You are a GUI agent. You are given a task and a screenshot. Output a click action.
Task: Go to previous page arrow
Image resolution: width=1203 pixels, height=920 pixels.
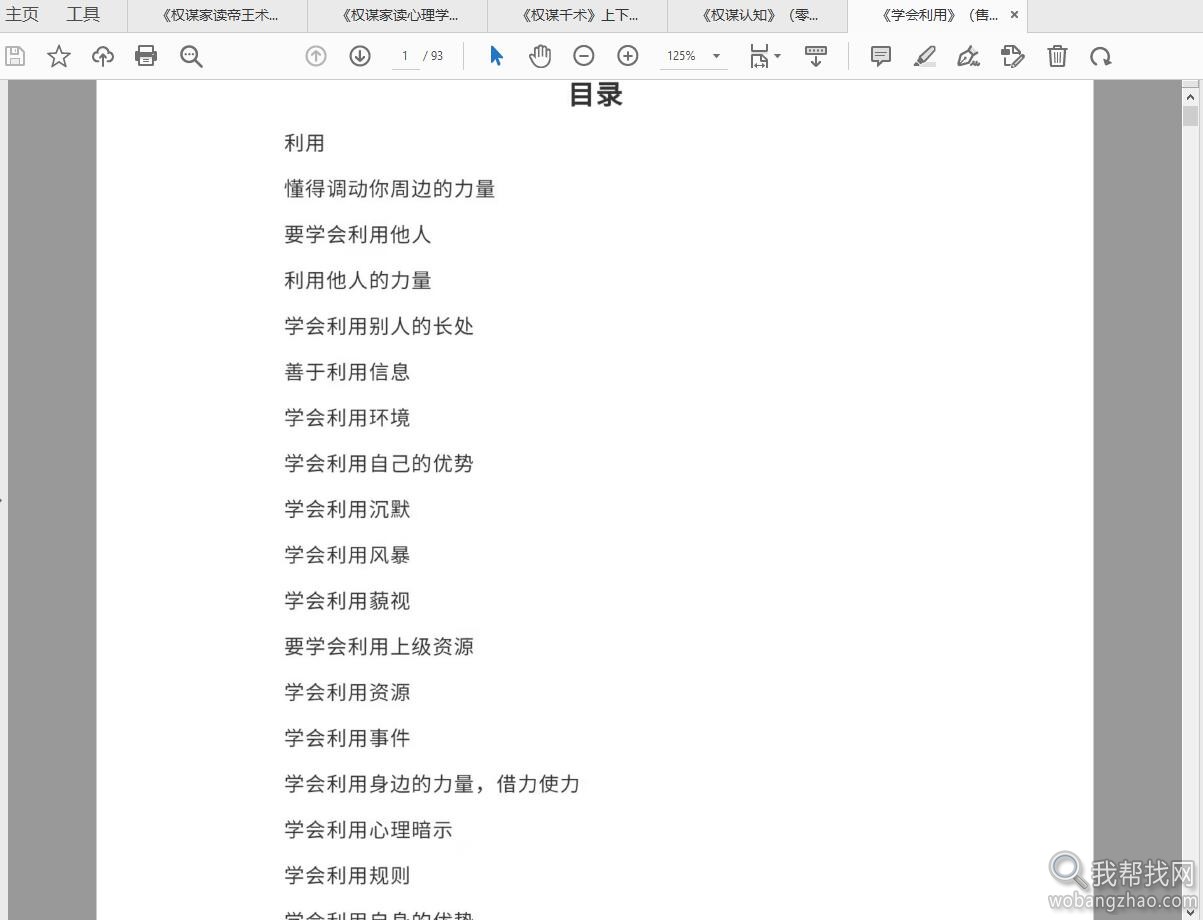[x=316, y=56]
